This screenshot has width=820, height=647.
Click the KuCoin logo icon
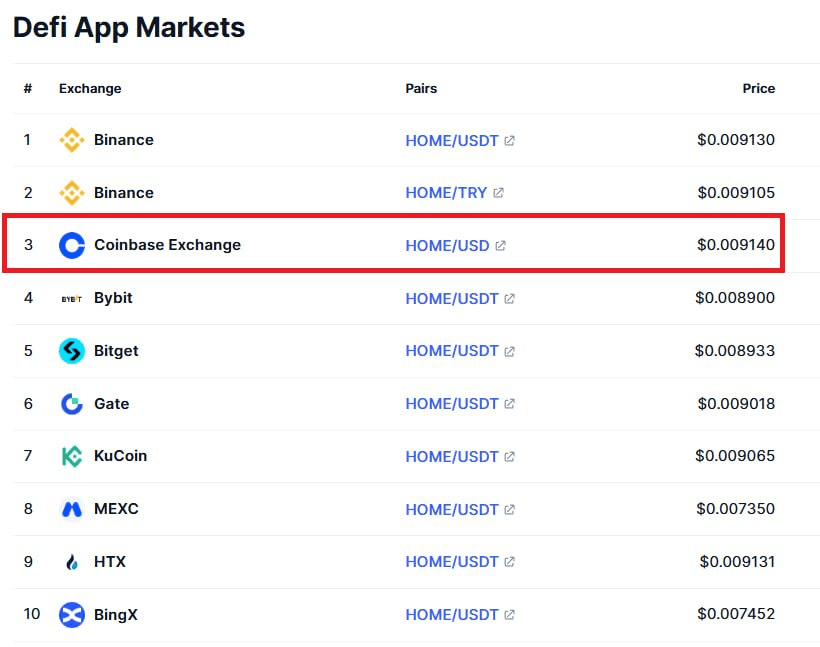pos(72,456)
